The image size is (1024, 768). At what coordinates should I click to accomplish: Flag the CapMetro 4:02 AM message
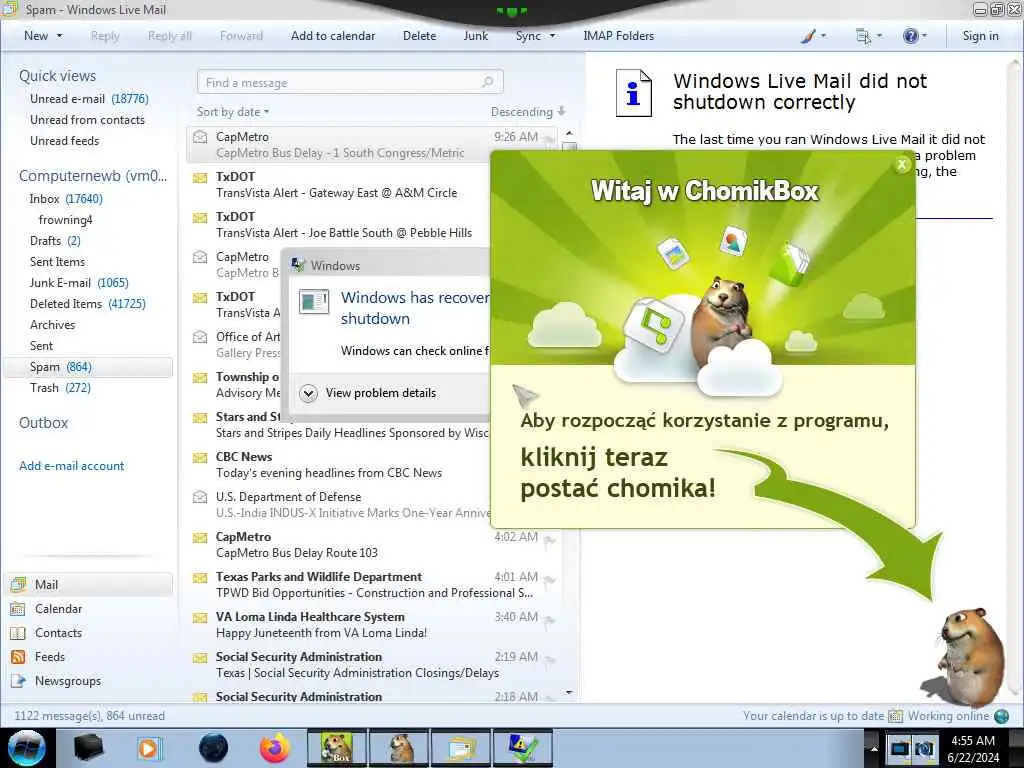[x=550, y=540]
